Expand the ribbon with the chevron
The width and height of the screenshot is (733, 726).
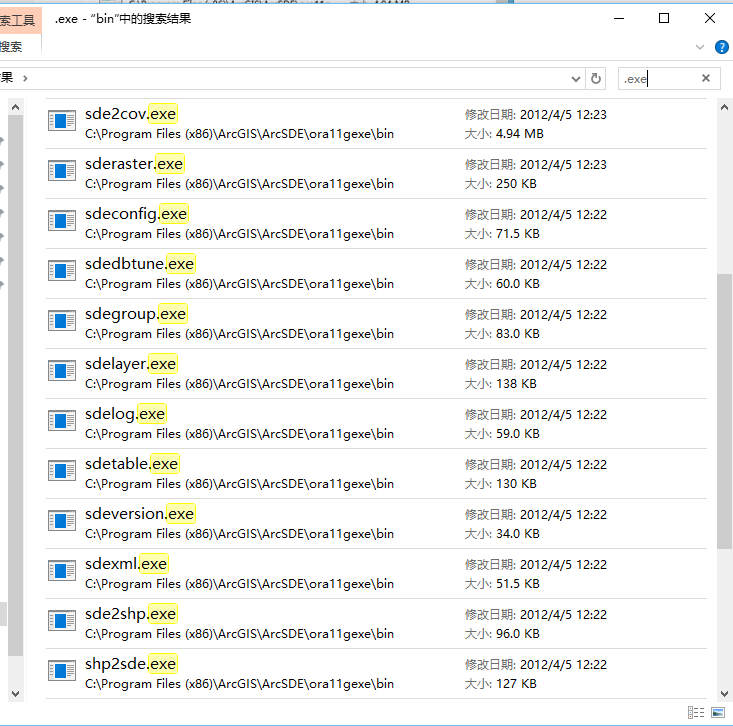700,47
